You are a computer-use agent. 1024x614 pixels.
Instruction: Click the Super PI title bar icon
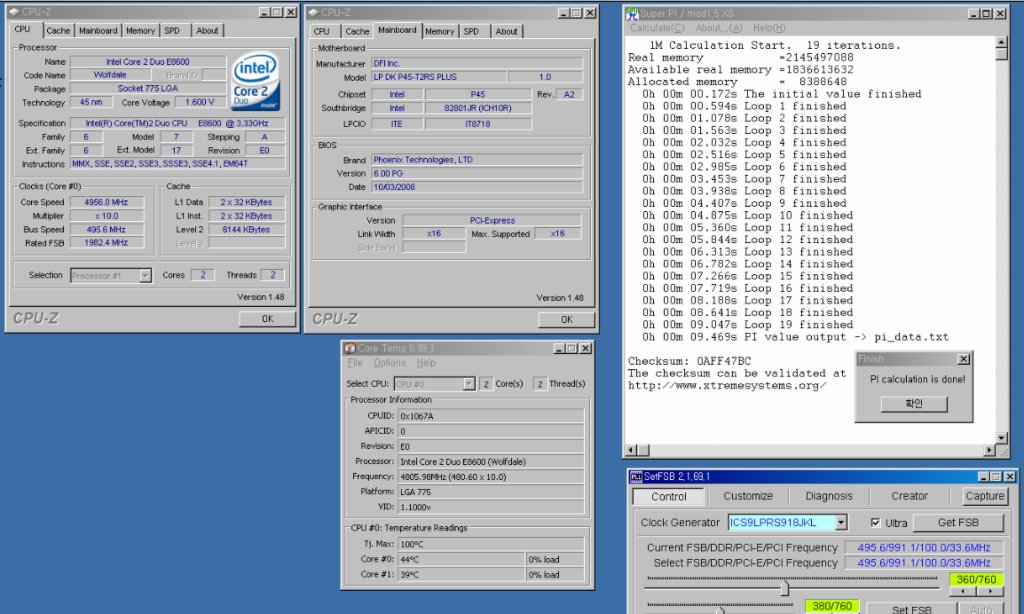[x=632, y=14]
